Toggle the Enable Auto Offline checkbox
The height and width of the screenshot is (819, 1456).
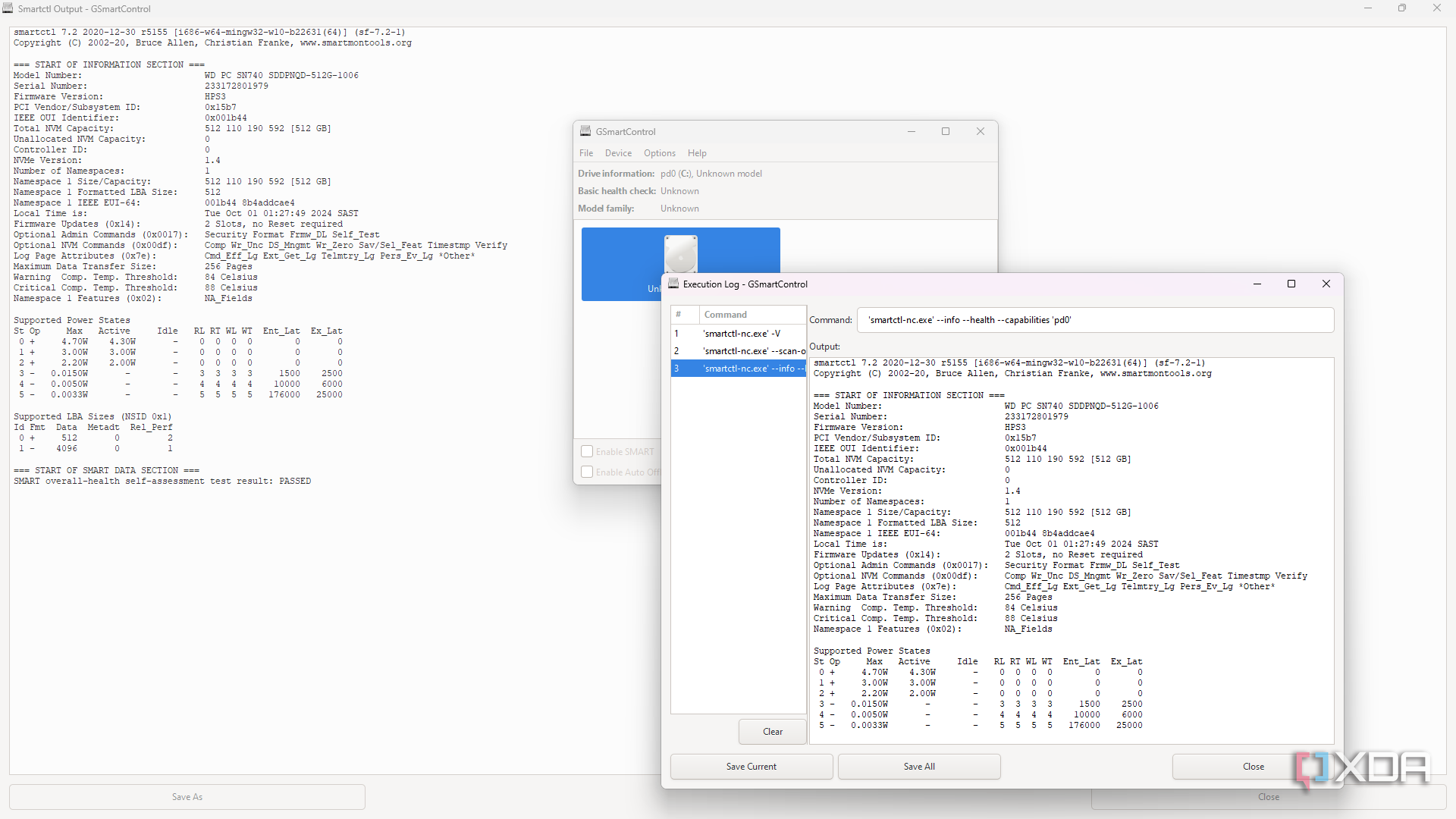(x=587, y=472)
